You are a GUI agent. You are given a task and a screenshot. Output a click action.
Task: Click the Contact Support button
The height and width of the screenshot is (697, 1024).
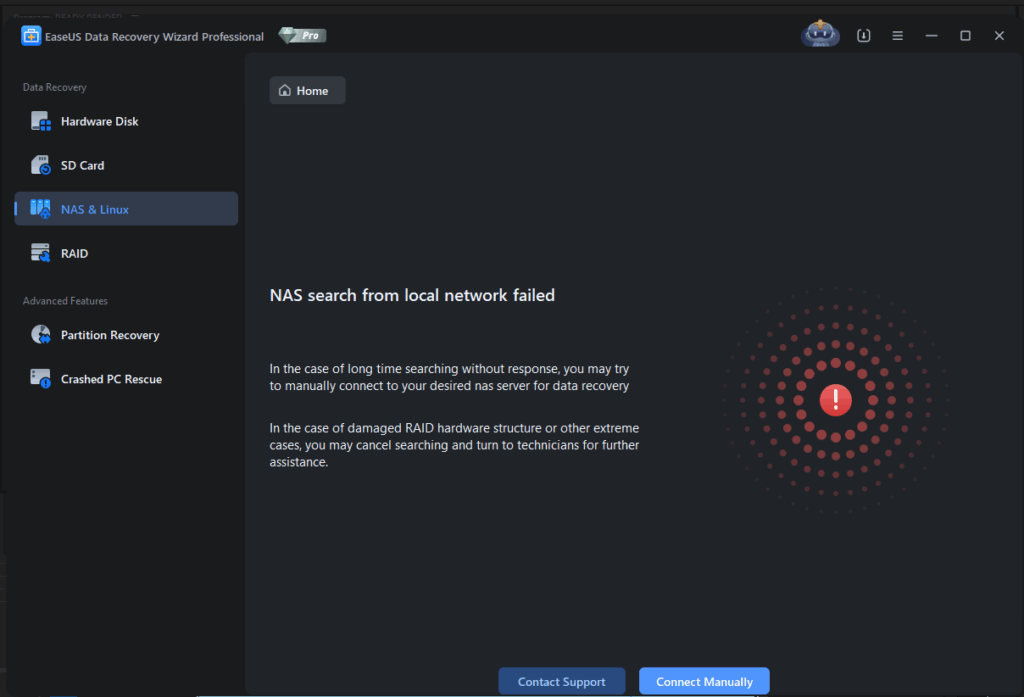[562, 681]
